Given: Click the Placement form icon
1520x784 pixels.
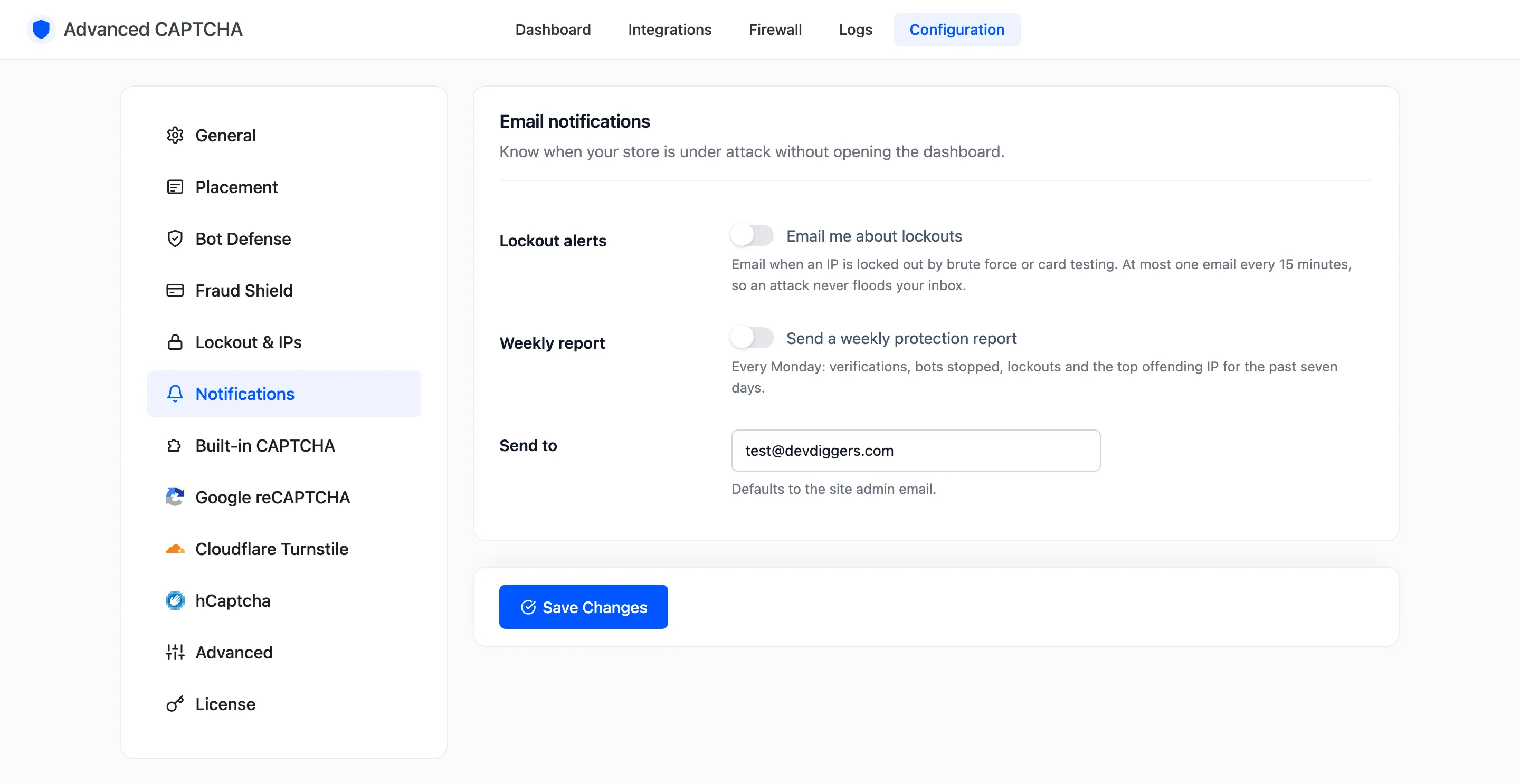Looking at the screenshot, I should (175, 187).
